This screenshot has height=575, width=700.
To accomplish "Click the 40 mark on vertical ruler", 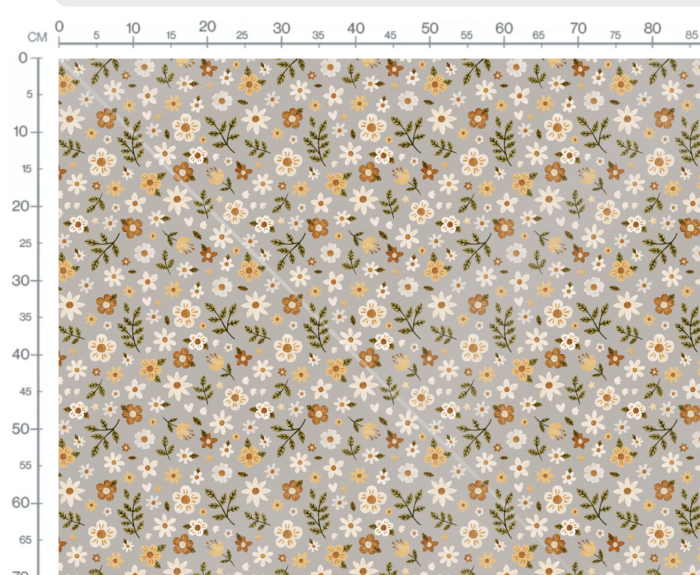I will pyautogui.click(x=21, y=355).
